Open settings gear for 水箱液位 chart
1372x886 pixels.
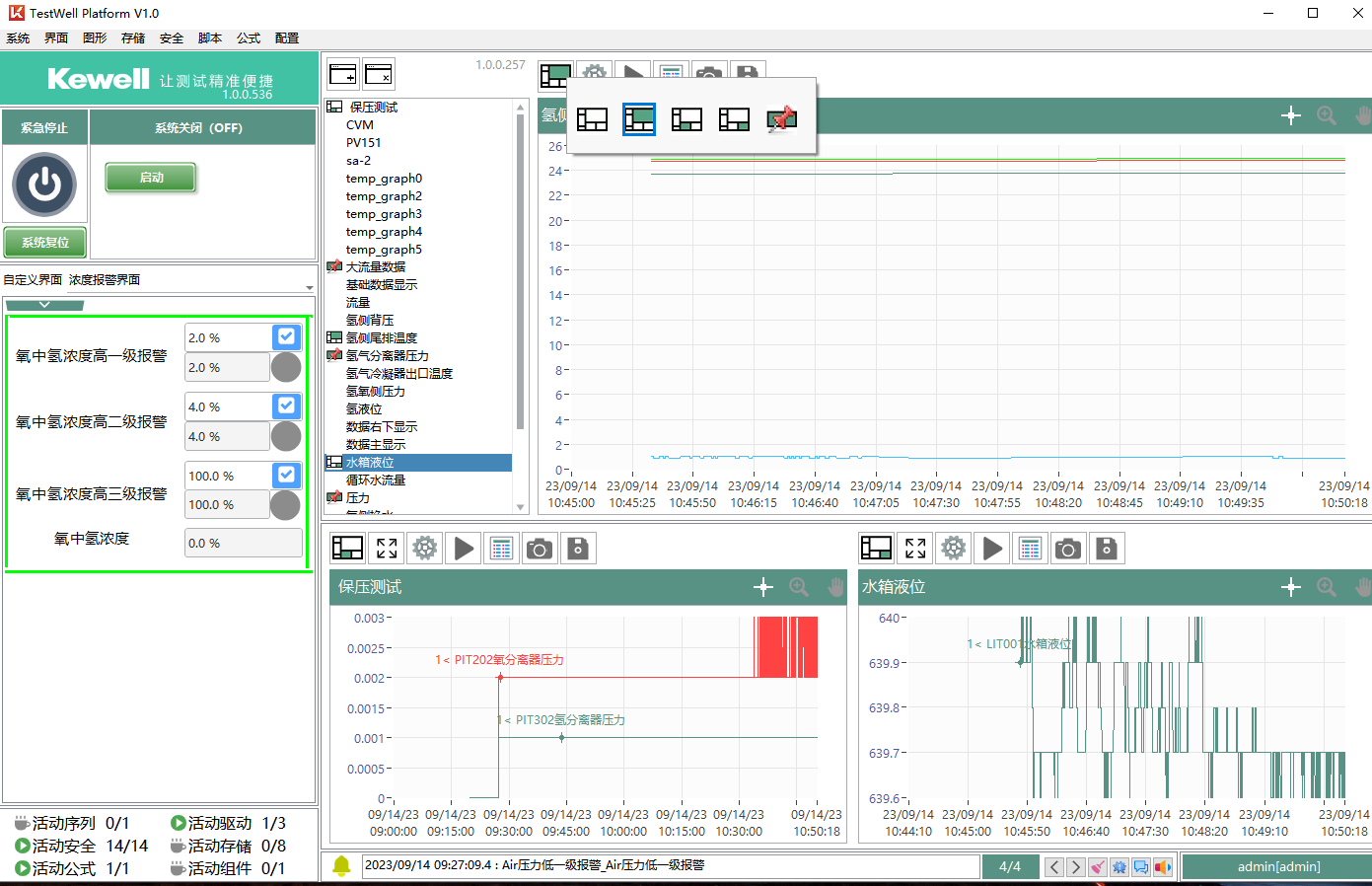953,549
